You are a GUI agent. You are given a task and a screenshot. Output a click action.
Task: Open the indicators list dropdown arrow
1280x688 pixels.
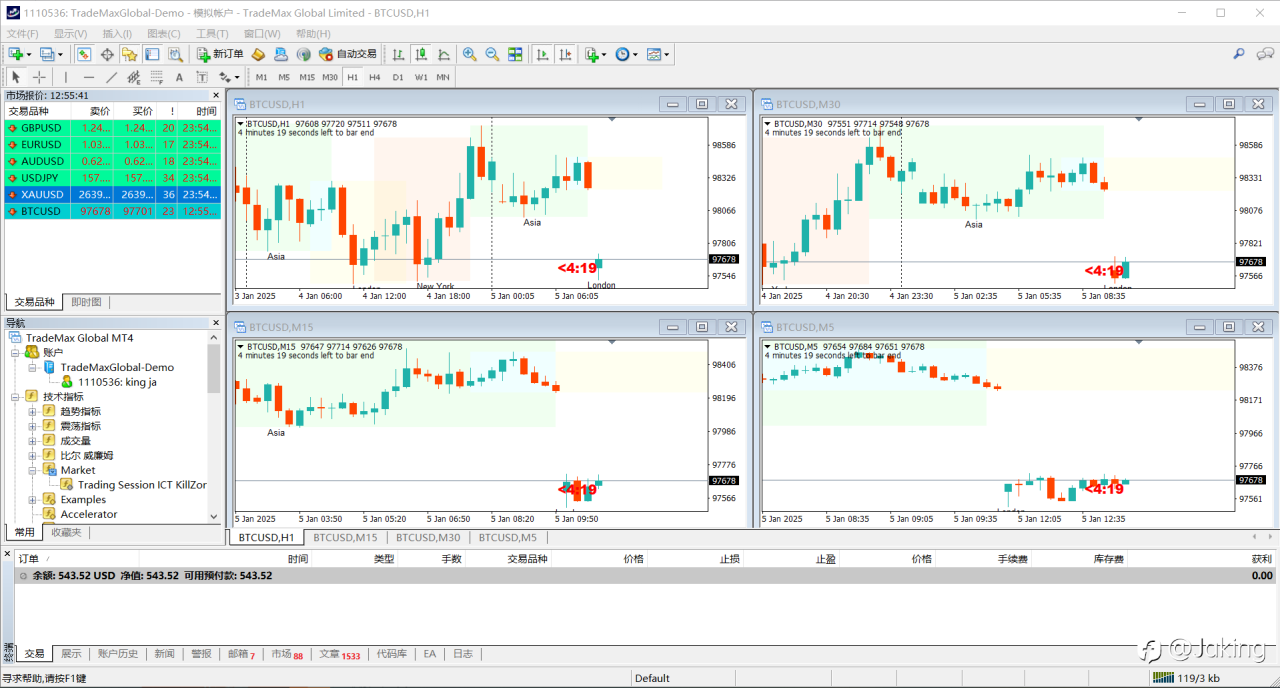tap(605, 54)
